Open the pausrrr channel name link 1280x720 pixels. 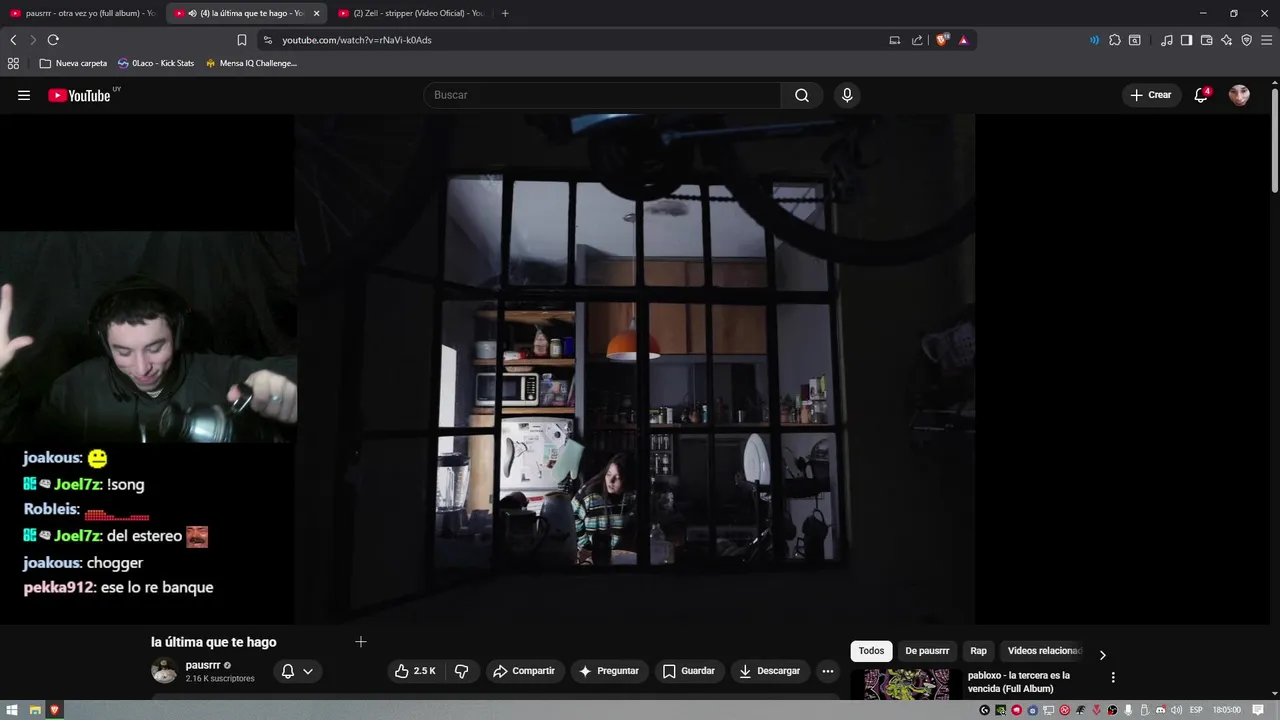[x=203, y=665]
